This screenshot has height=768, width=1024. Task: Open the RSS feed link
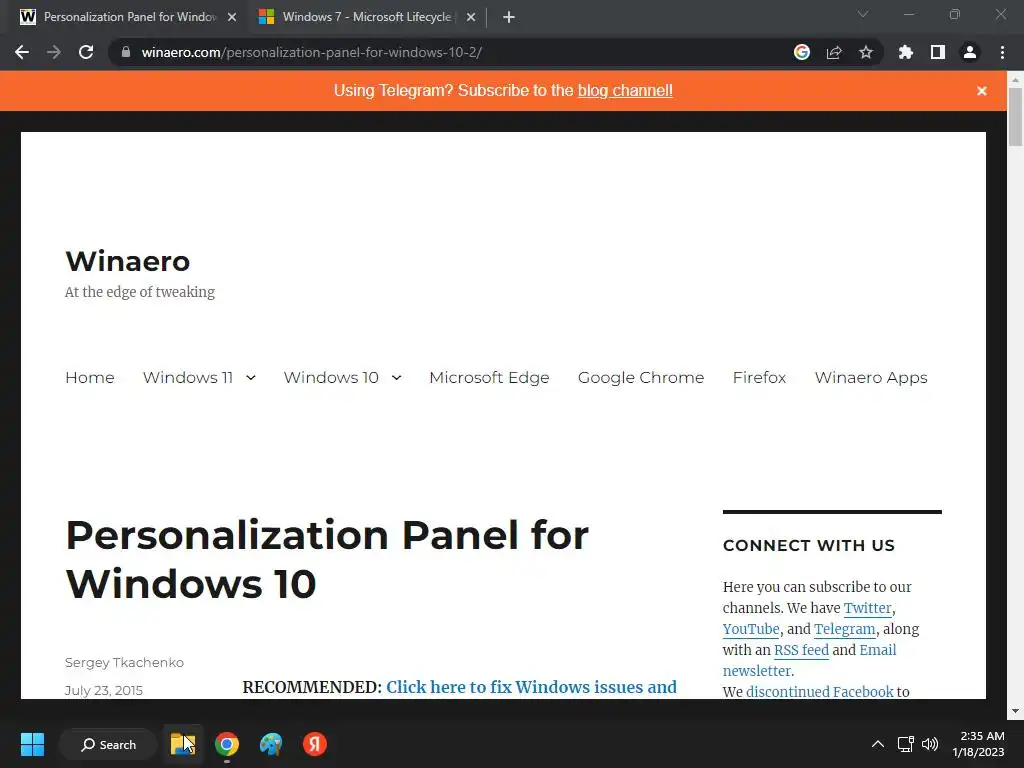(801, 650)
